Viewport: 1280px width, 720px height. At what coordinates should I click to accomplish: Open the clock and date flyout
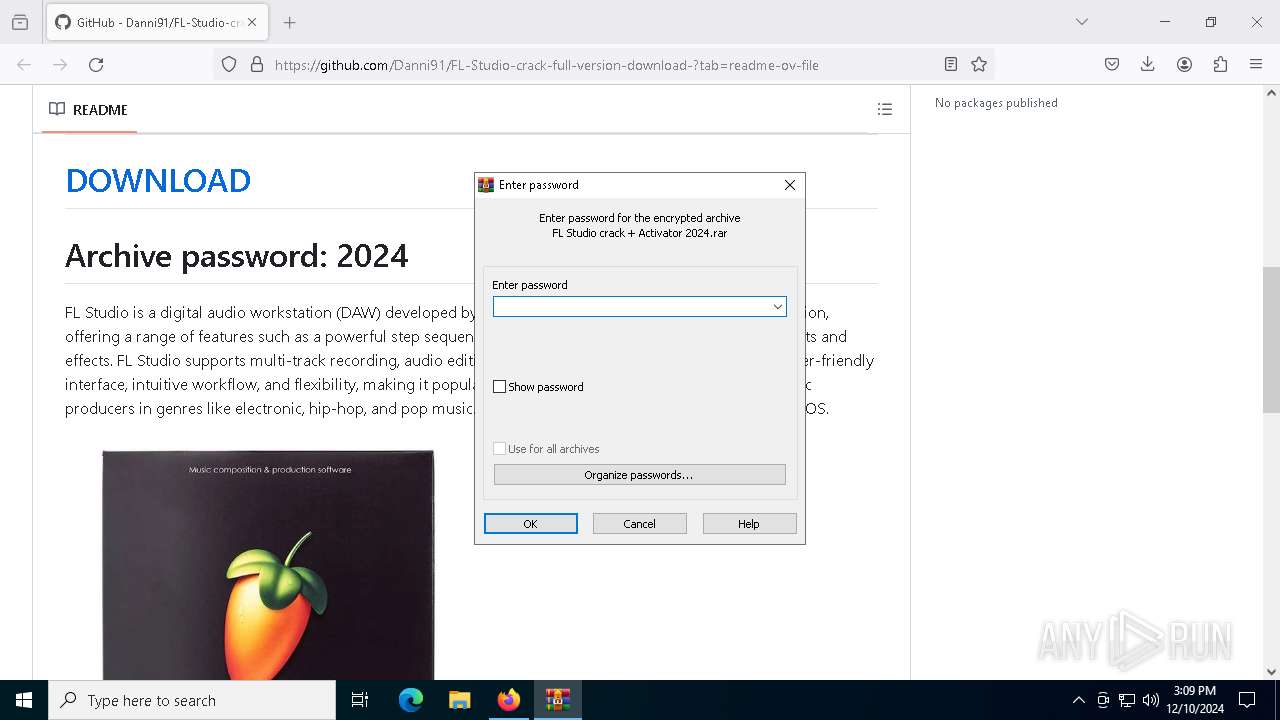1195,700
